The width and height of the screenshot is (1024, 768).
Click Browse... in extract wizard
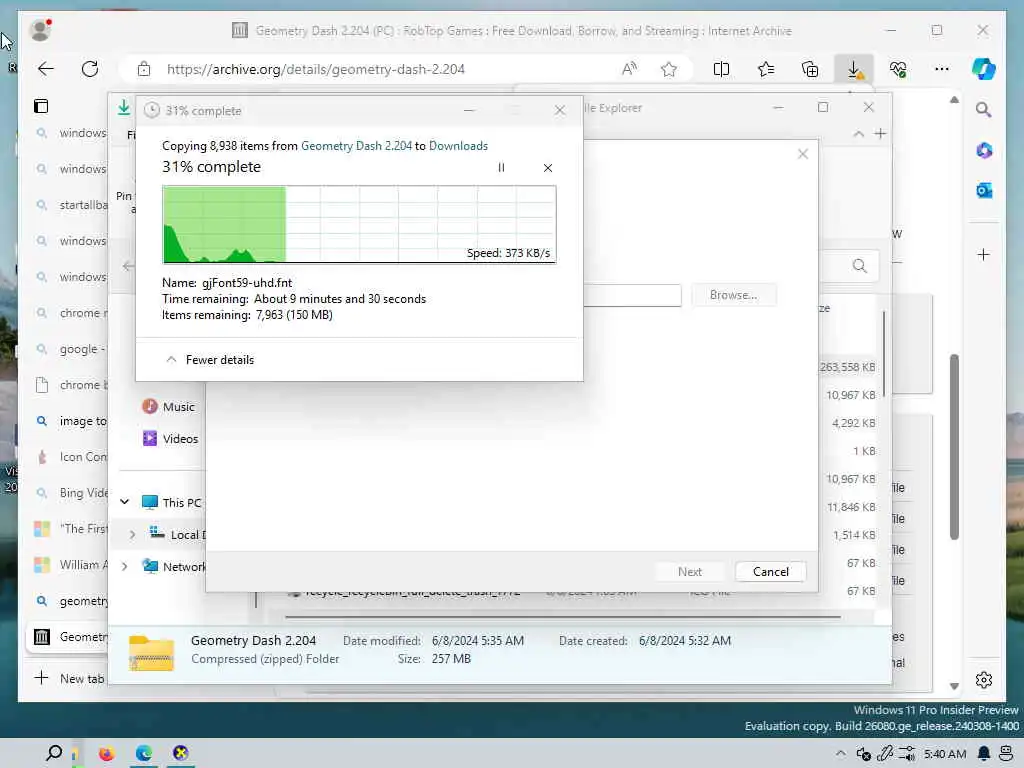coord(733,295)
